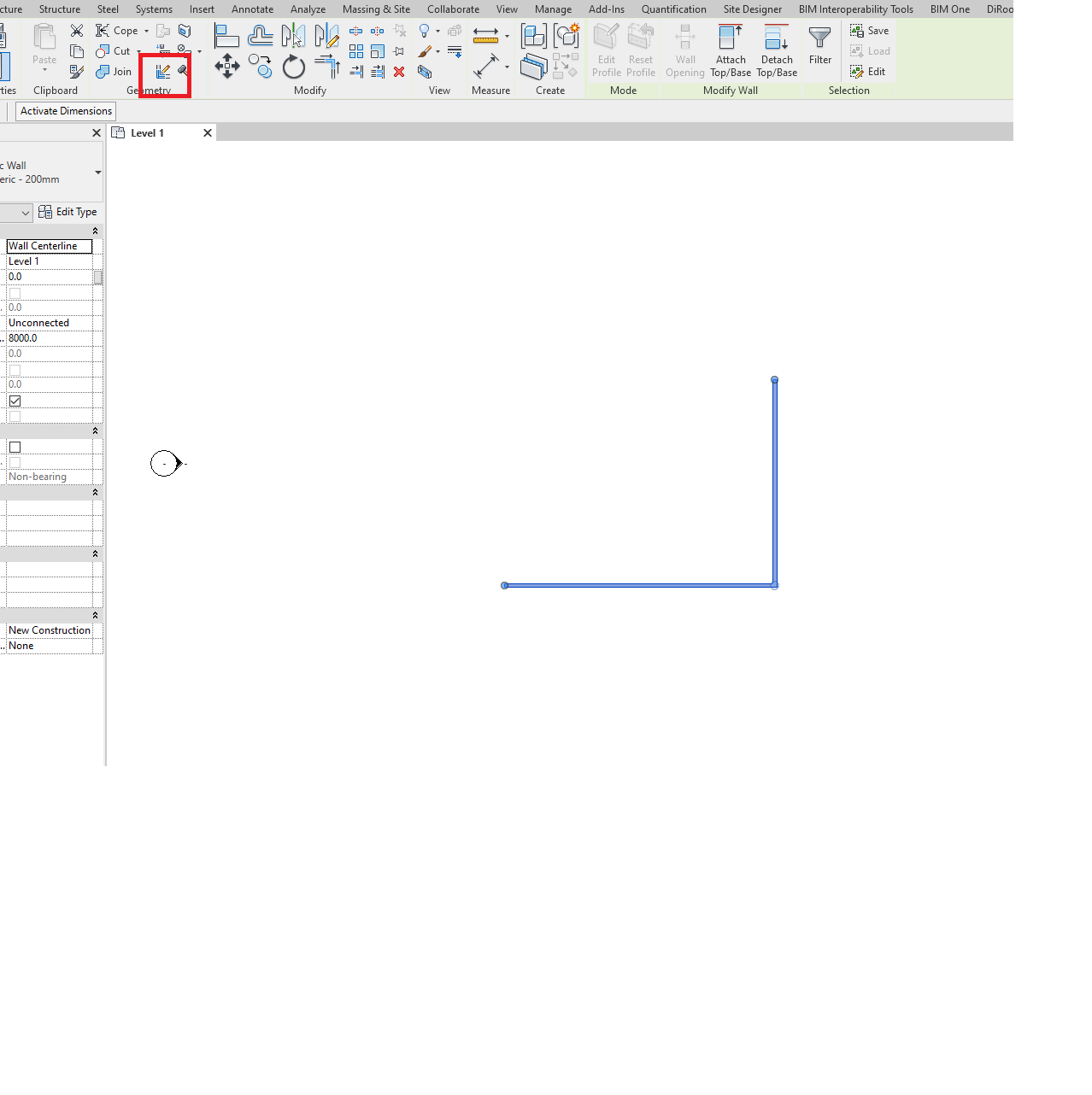Click the Wall Opening tool

(x=685, y=50)
